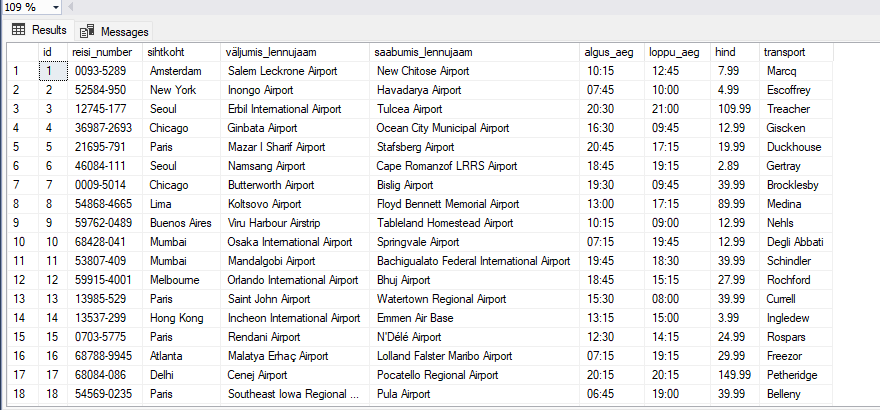Click row header number 12
The width and height of the screenshot is (880, 410).
pos(18,279)
